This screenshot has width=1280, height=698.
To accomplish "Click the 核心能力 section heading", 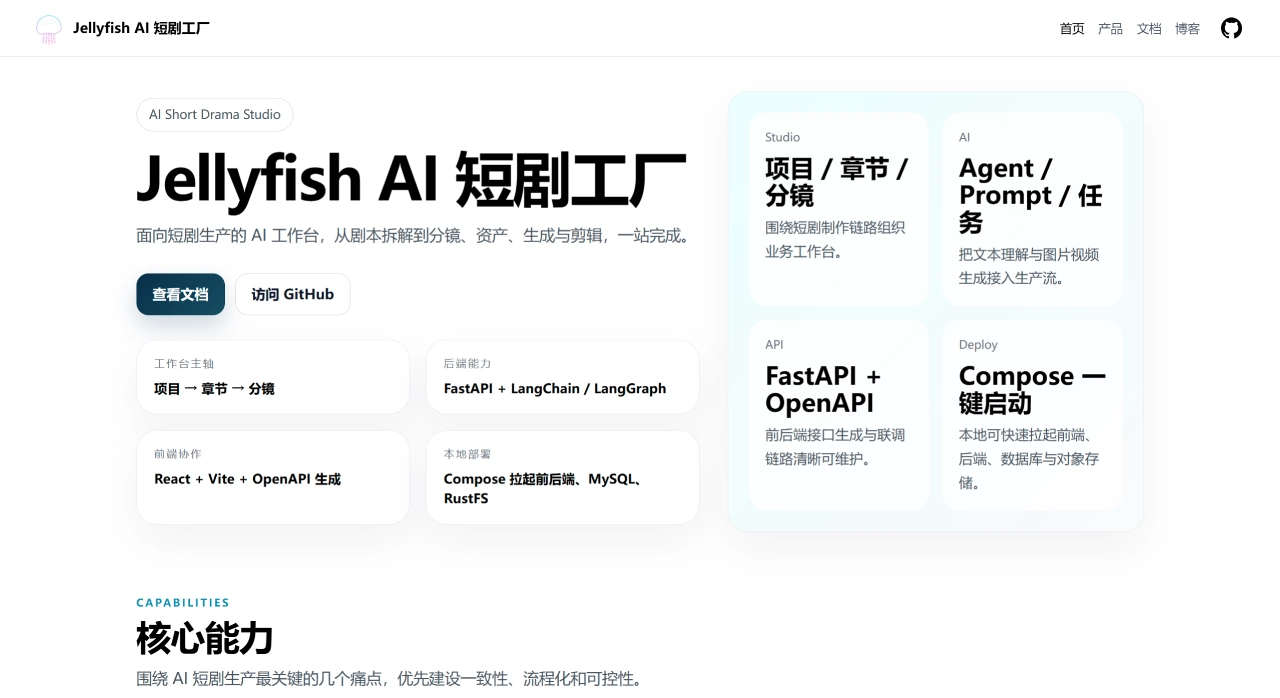I will tap(205, 638).
